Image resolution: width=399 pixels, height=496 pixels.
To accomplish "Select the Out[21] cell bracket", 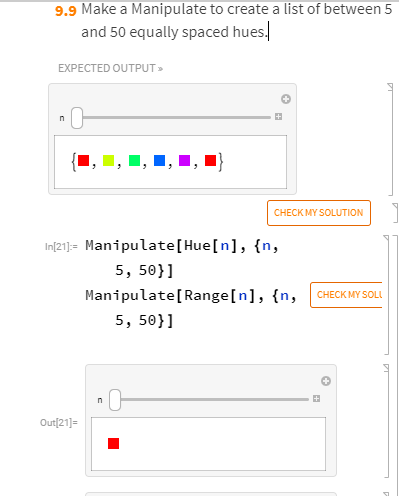I will [x=387, y=421].
